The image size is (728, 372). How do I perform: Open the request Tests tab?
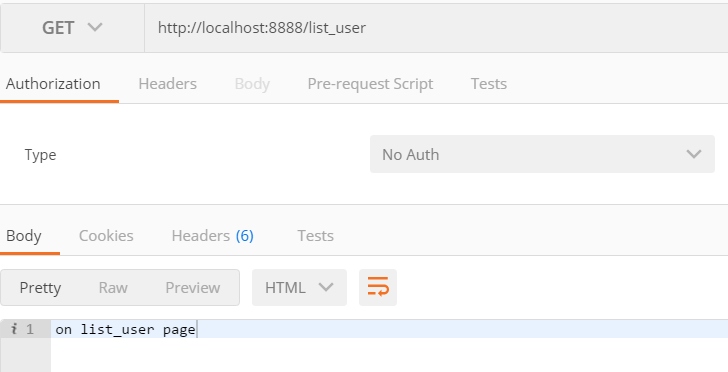tap(488, 84)
